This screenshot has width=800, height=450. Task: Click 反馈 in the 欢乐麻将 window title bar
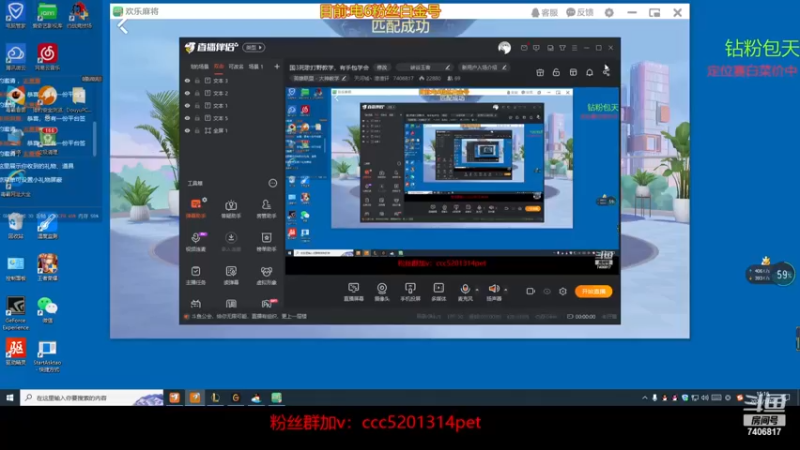point(580,12)
